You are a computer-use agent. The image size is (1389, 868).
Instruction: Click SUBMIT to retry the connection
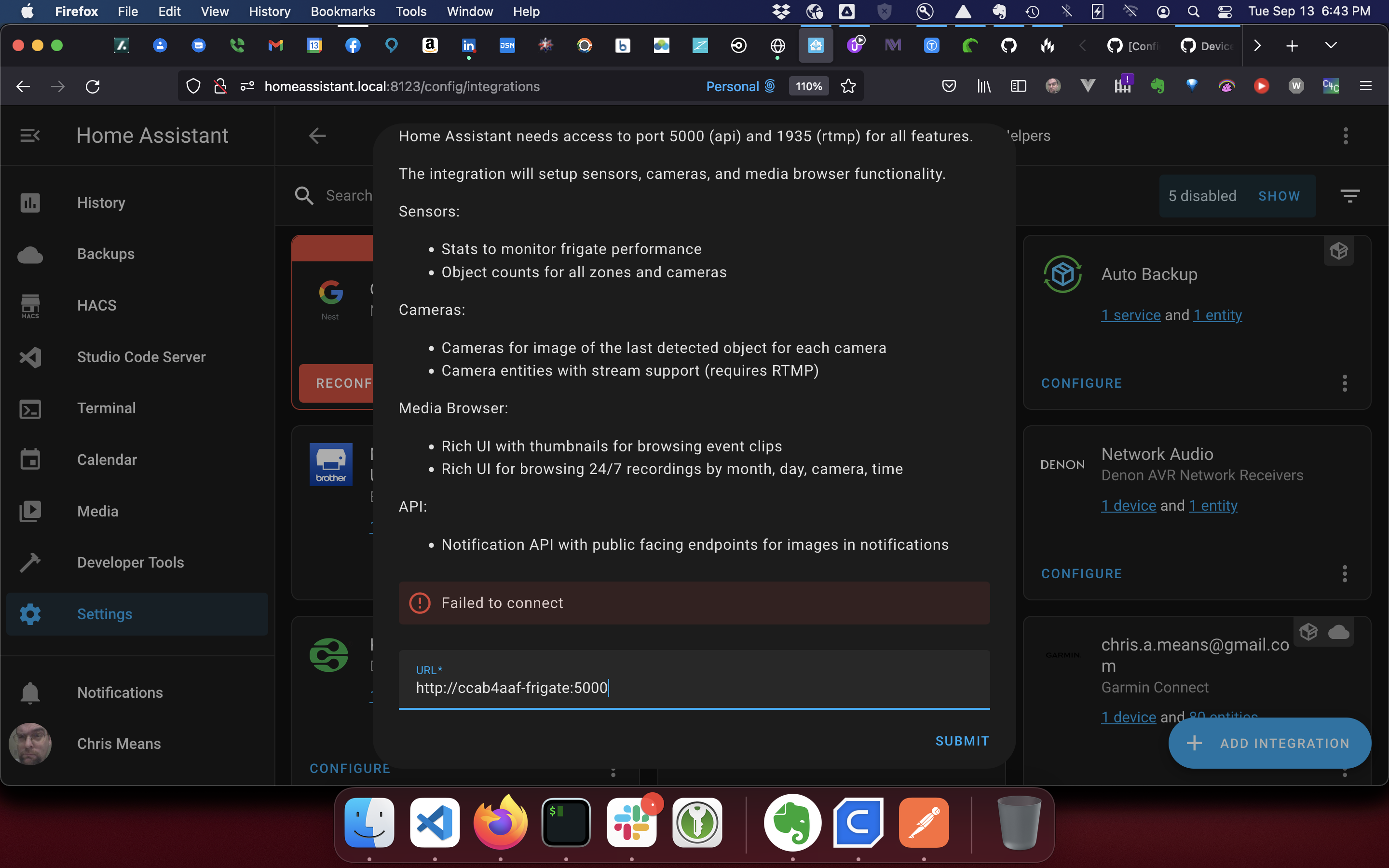click(x=961, y=741)
